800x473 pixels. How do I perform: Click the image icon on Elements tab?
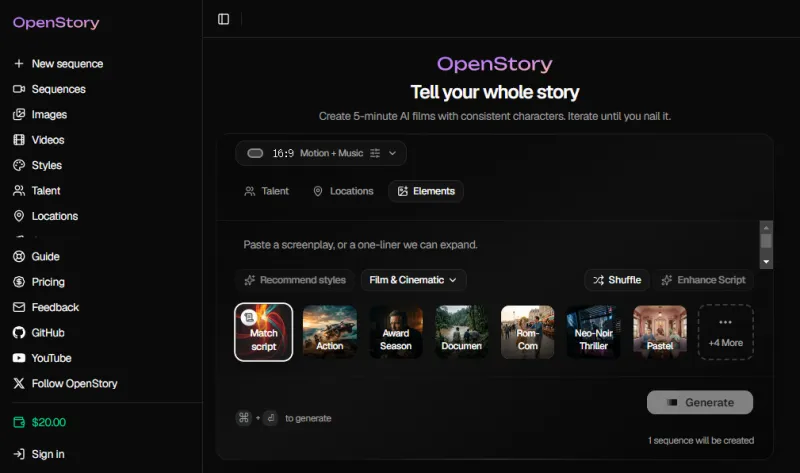click(403, 191)
